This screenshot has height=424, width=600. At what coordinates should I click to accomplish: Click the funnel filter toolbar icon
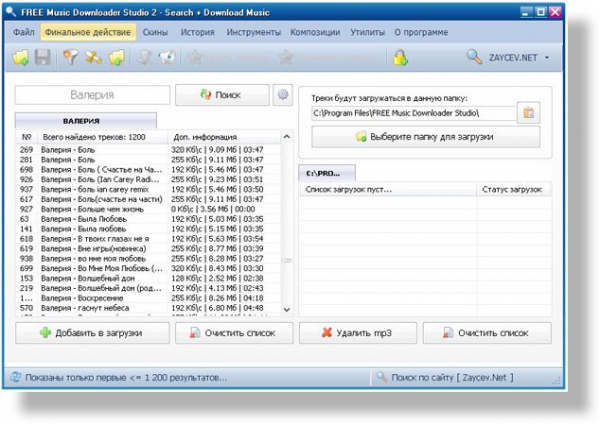point(71,58)
